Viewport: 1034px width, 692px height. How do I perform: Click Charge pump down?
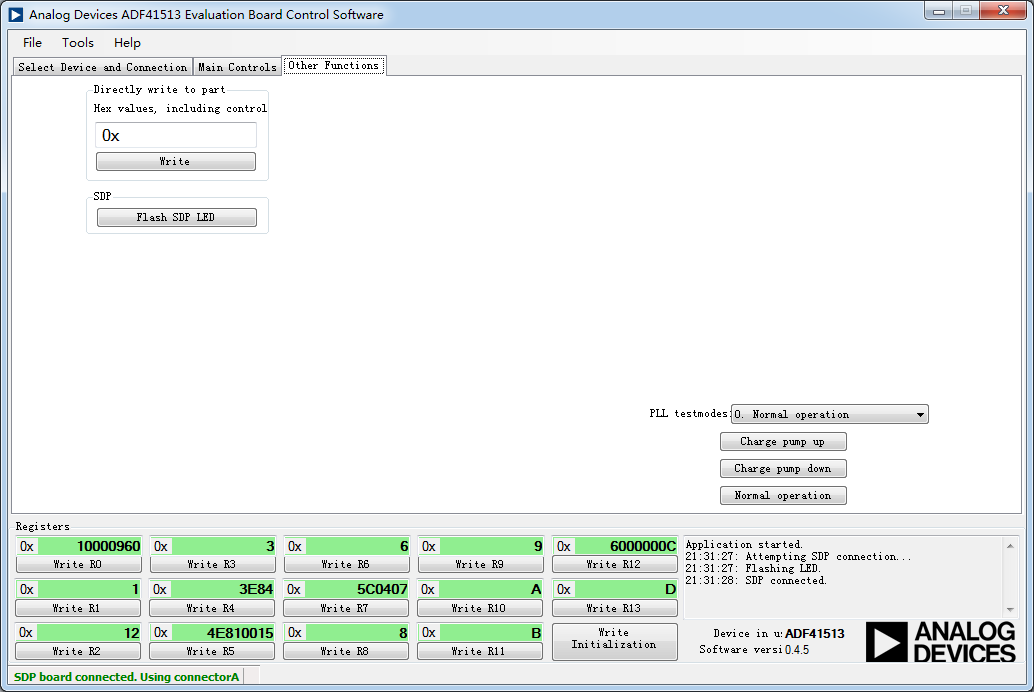782,468
